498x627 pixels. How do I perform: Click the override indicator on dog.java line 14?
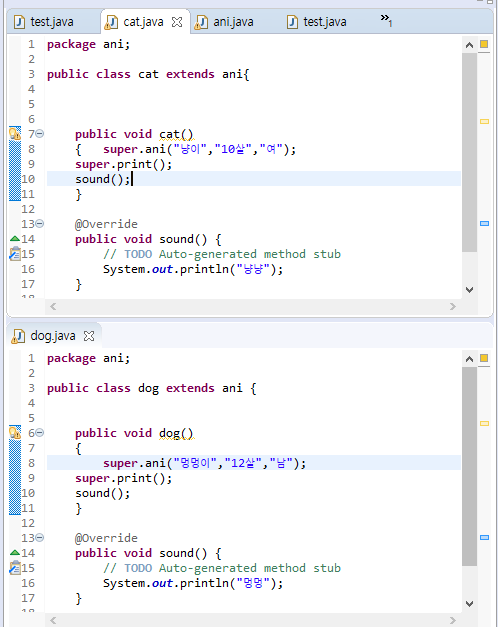(15, 553)
